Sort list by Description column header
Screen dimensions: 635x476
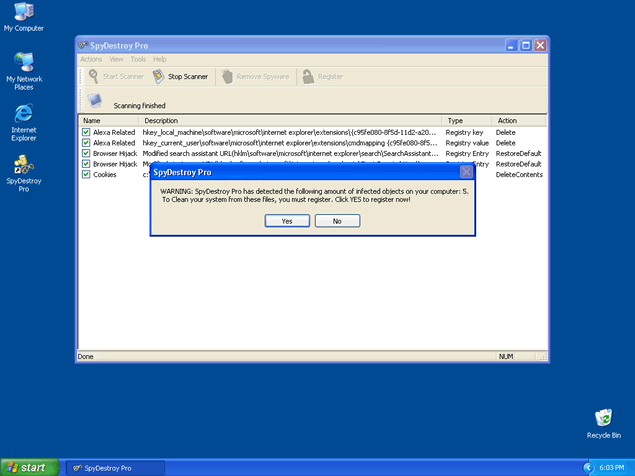click(290, 120)
